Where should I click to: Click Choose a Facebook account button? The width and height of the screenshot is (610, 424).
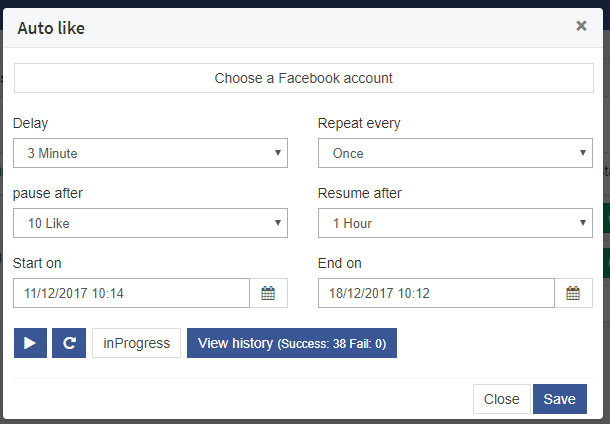pyautogui.click(x=304, y=78)
